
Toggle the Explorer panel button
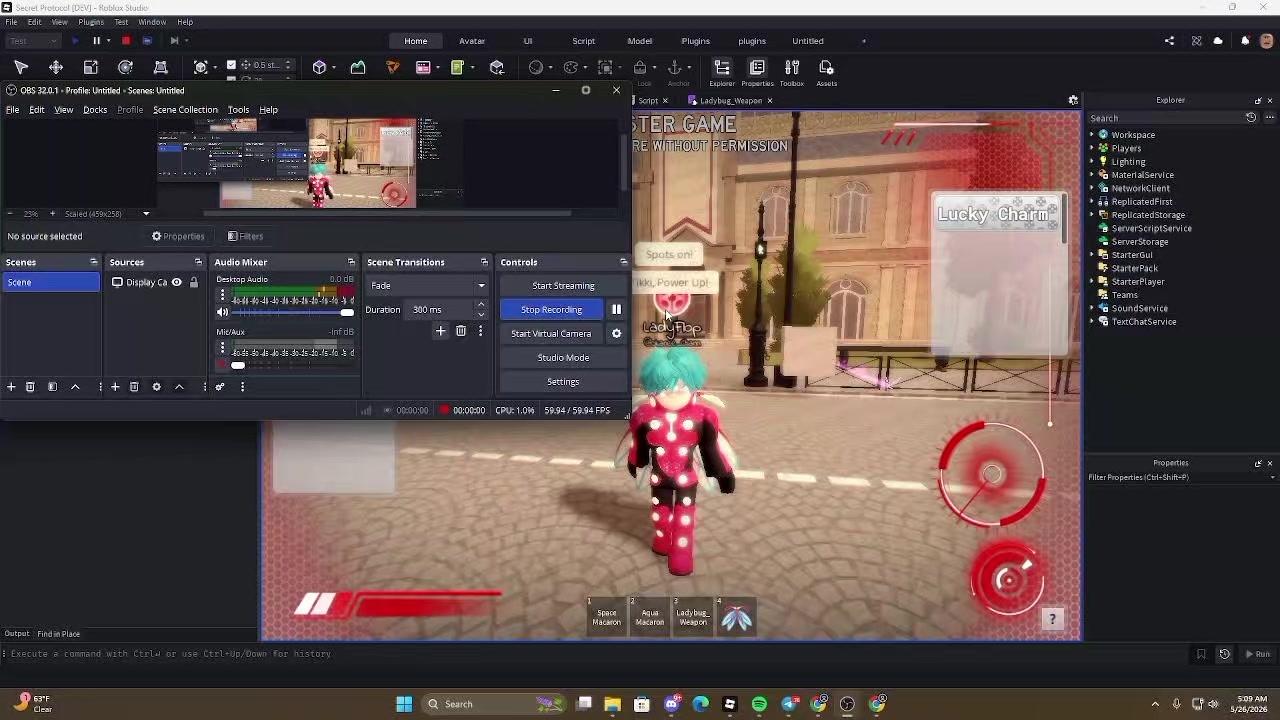[722, 72]
